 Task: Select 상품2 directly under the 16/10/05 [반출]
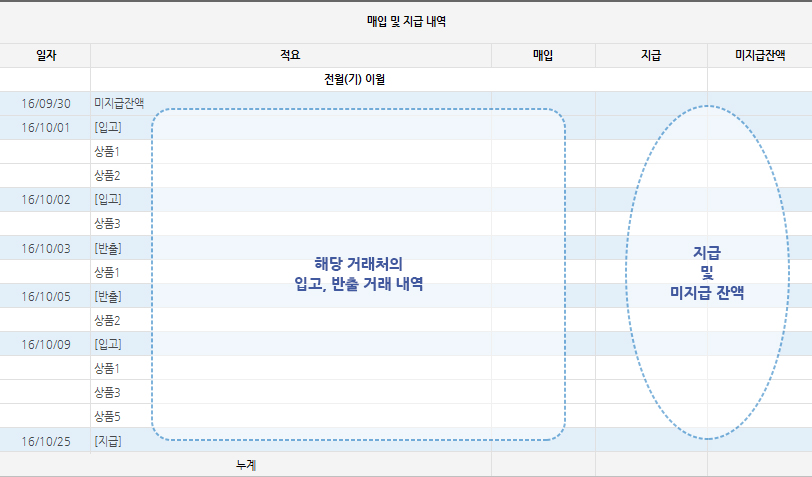point(107,320)
